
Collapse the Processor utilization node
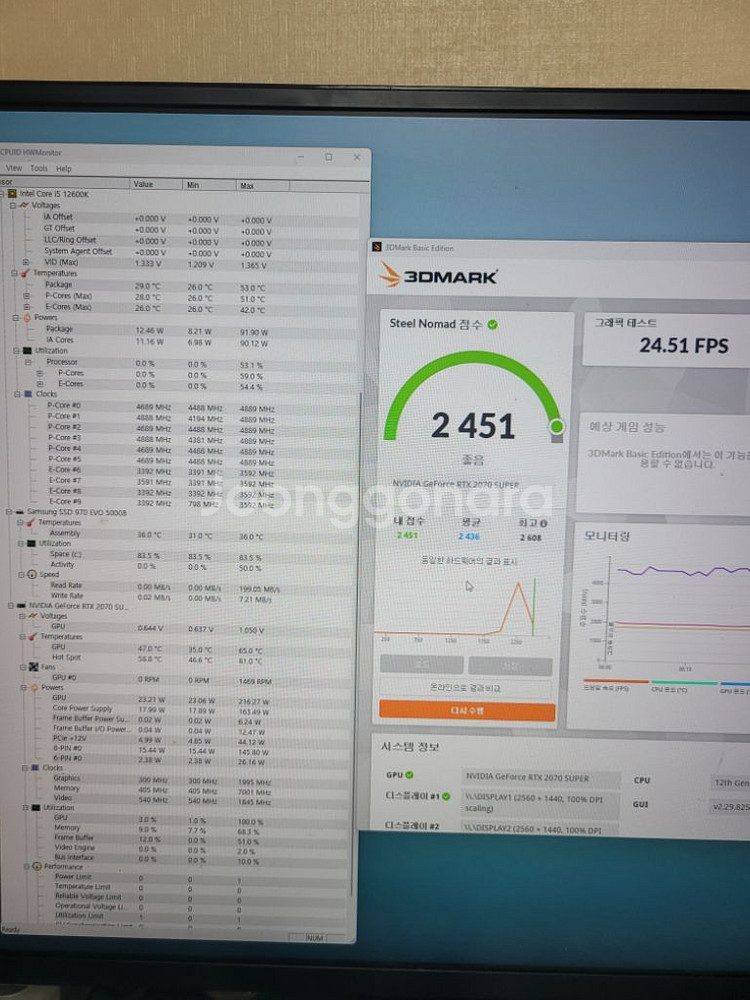click(x=28, y=362)
